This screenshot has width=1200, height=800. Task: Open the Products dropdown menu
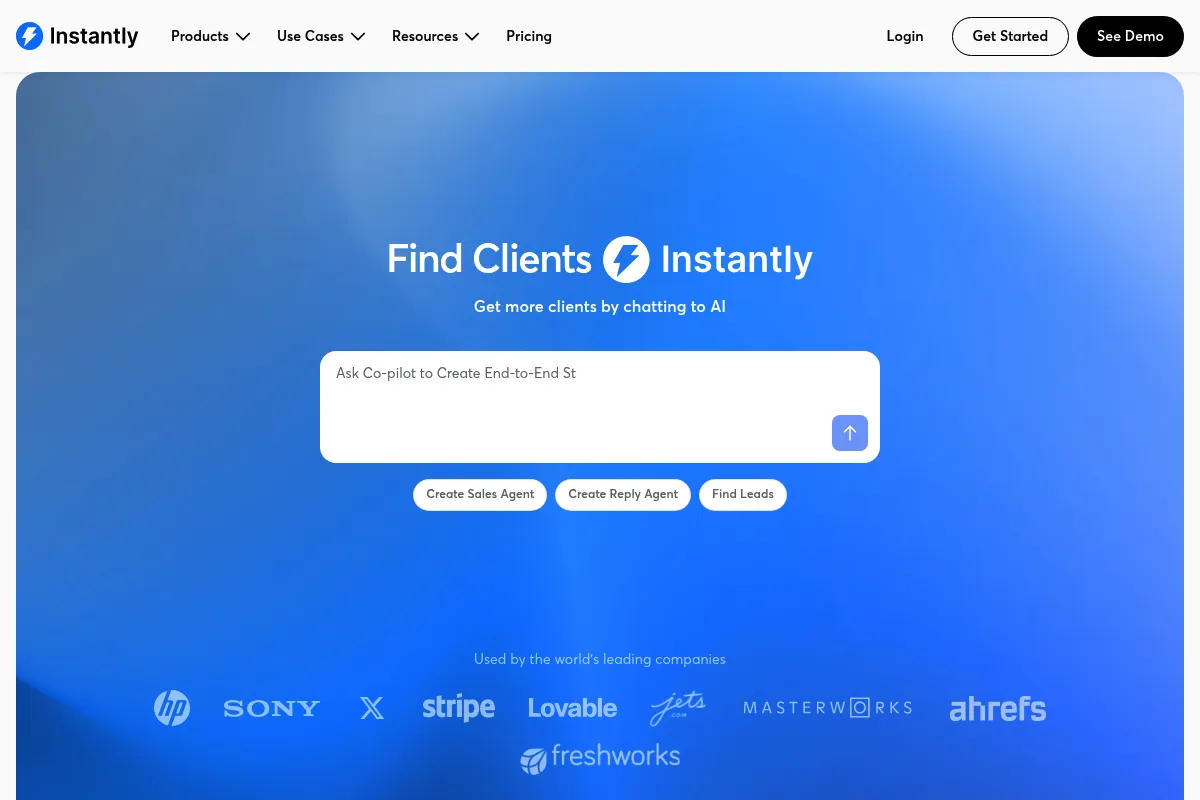[210, 36]
